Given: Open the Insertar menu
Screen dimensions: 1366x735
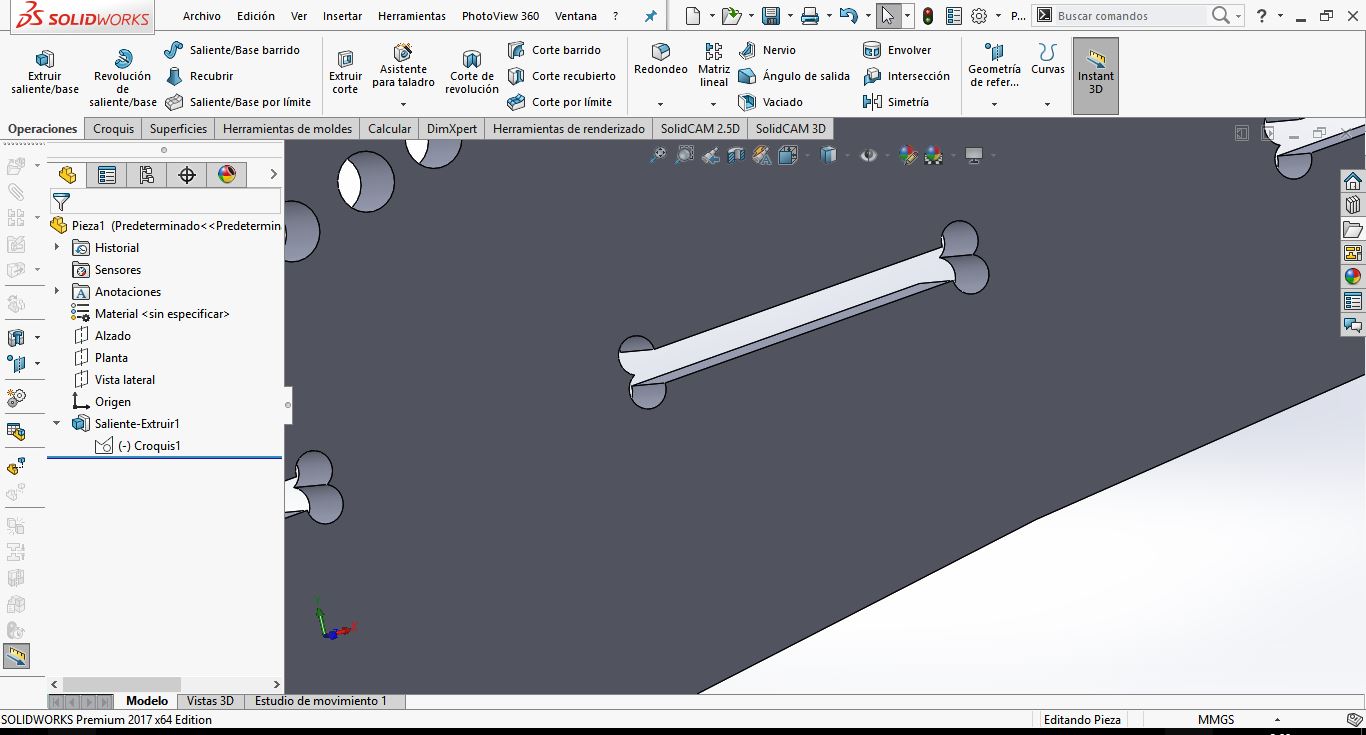Looking at the screenshot, I should click(x=342, y=16).
